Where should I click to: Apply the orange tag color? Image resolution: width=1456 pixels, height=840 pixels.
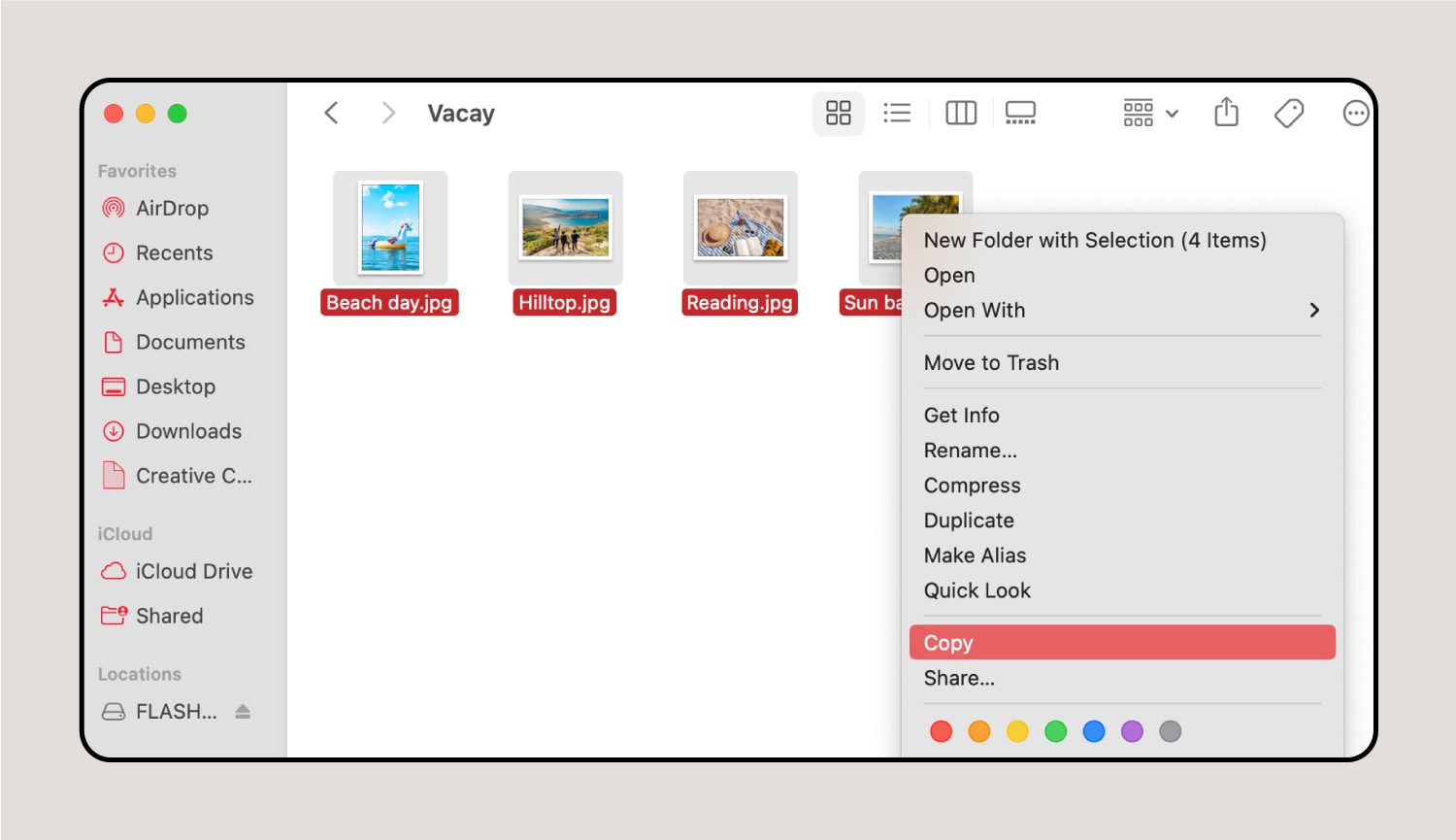tap(979, 731)
